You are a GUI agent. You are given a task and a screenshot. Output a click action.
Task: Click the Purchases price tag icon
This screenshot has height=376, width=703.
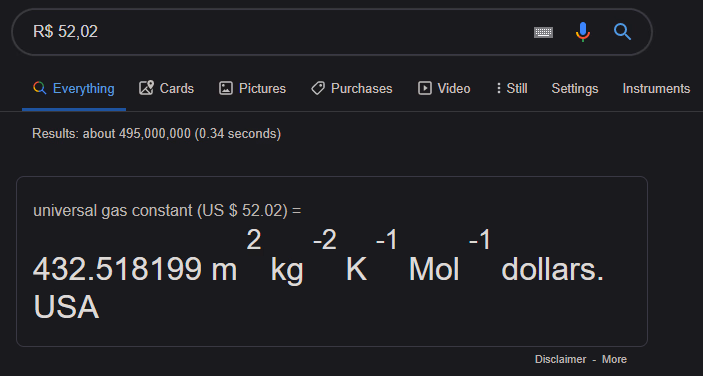coord(318,88)
